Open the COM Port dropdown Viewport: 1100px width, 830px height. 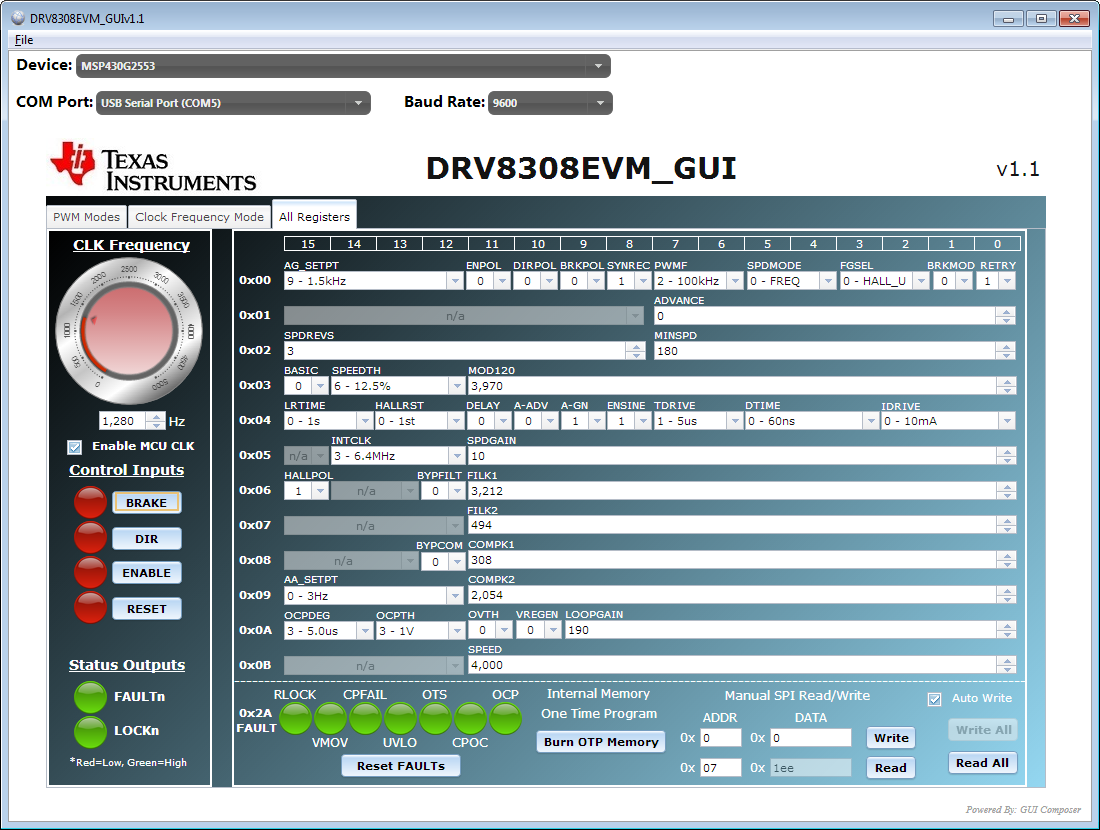tap(233, 103)
